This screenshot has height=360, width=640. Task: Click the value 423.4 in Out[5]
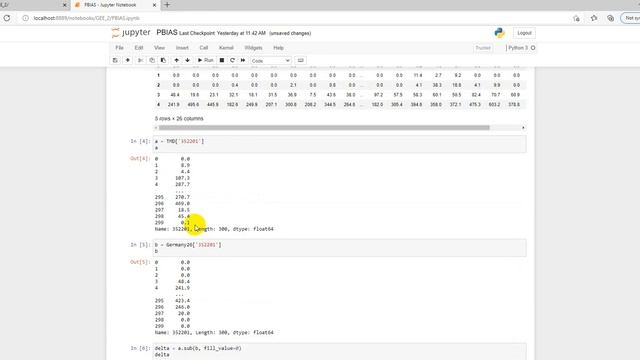pyautogui.click(x=182, y=301)
